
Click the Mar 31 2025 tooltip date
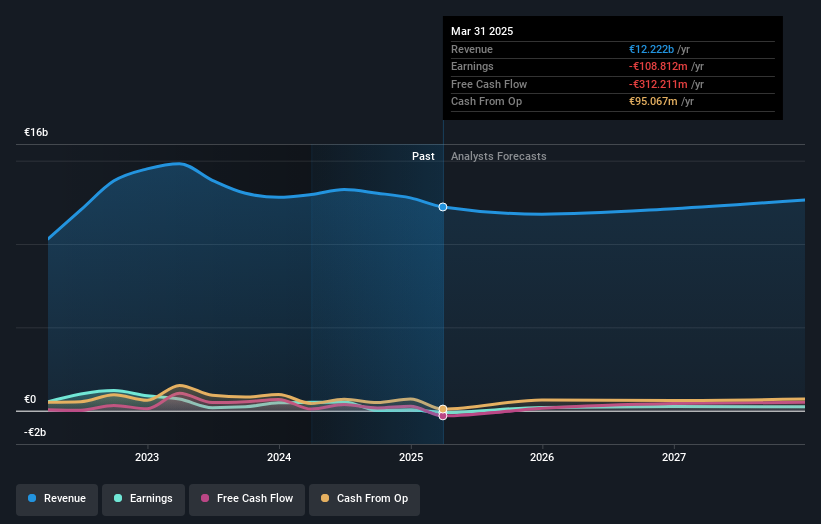(x=482, y=31)
